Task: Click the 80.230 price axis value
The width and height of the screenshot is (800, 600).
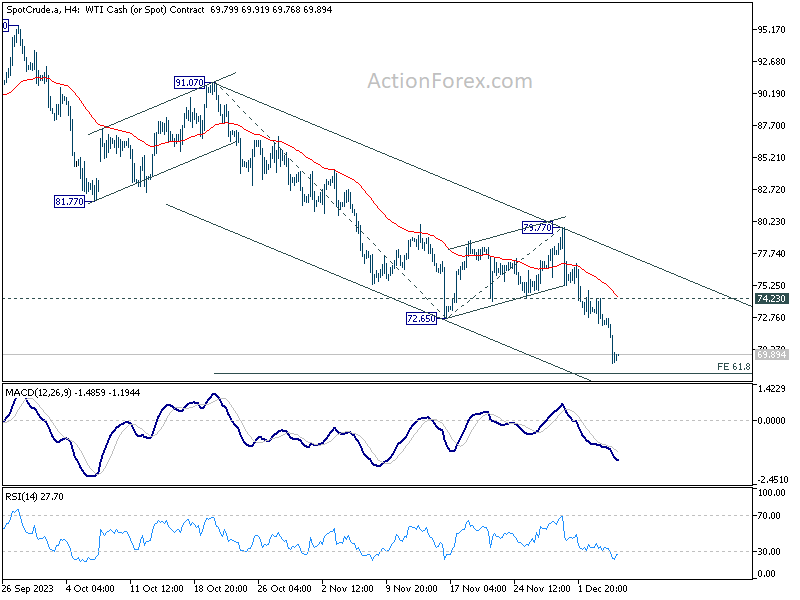Action: (x=771, y=222)
